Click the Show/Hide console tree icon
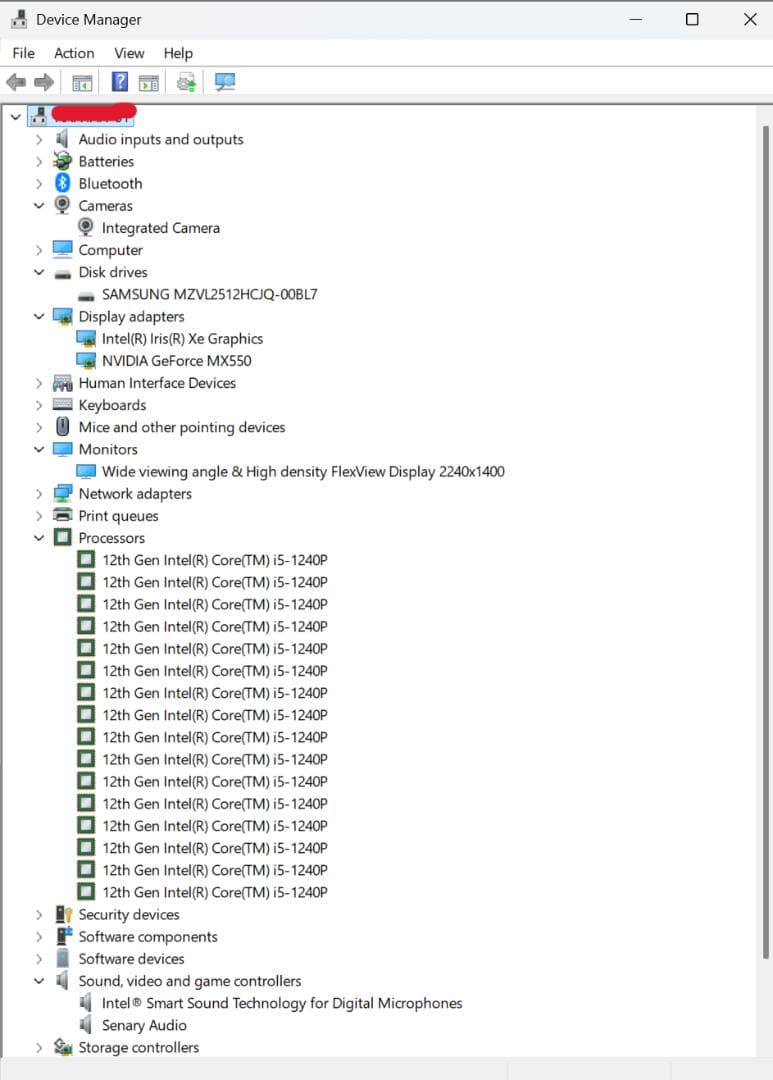This screenshot has width=773, height=1080. pos(82,83)
